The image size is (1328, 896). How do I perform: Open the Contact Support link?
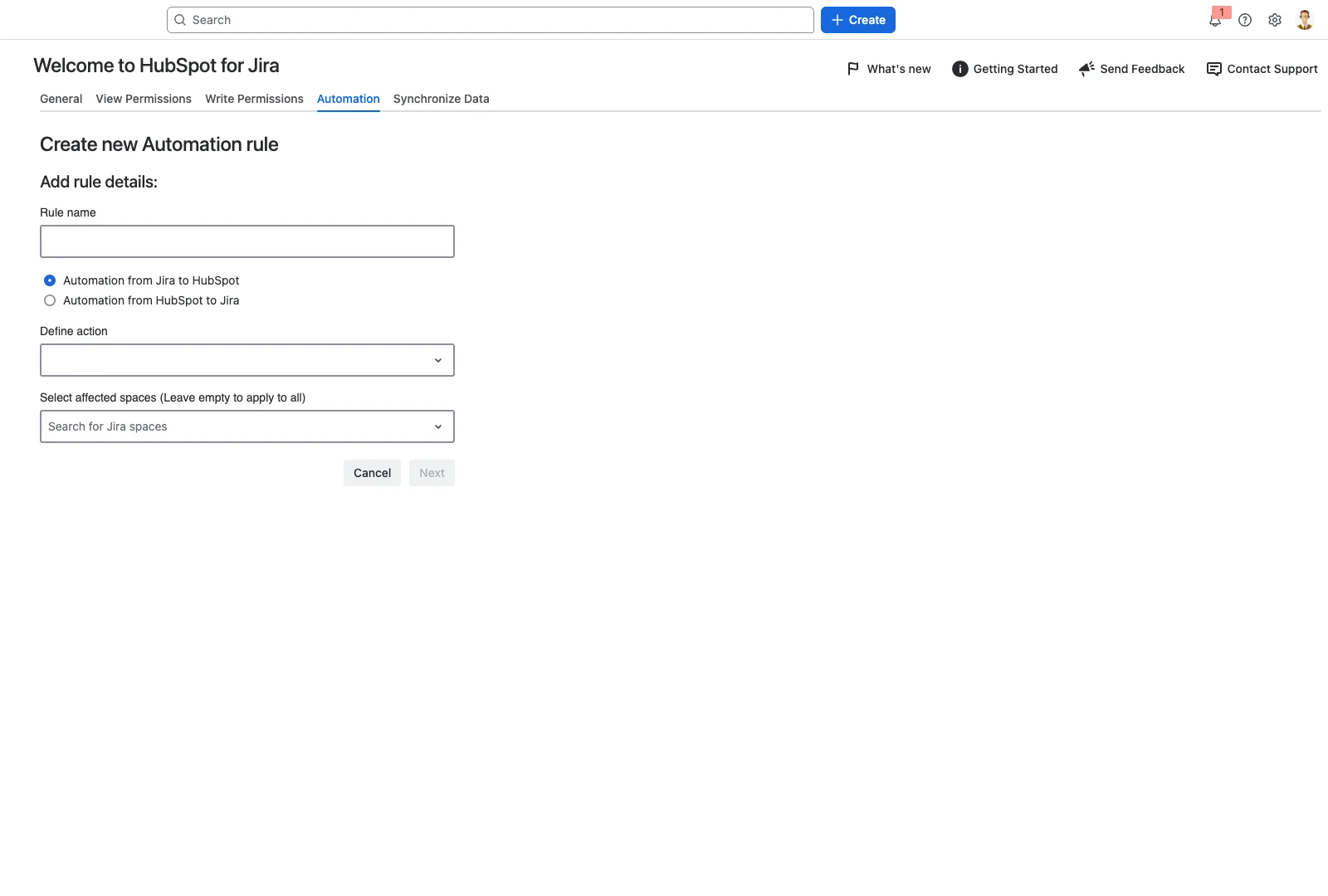pyautogui.click(x=1262, y=69)
